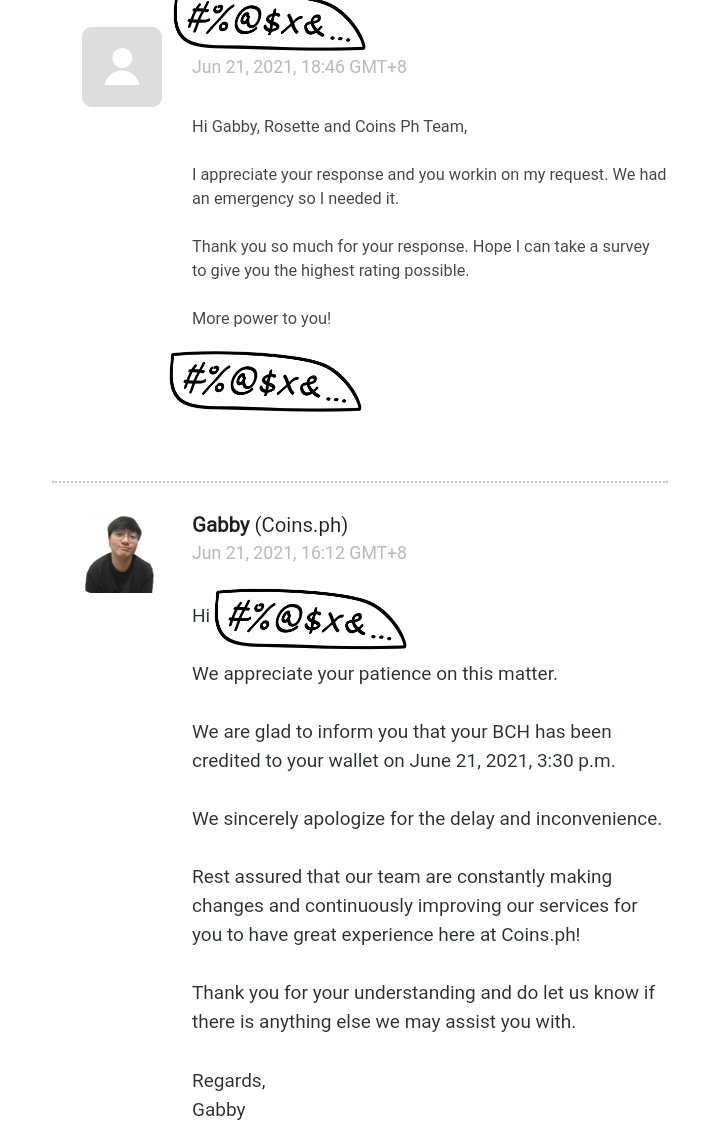The height and width of the screenshot is (1138, 720).
Task: Click the paragraph mentioning a survey rating
Action: (421, 258)
